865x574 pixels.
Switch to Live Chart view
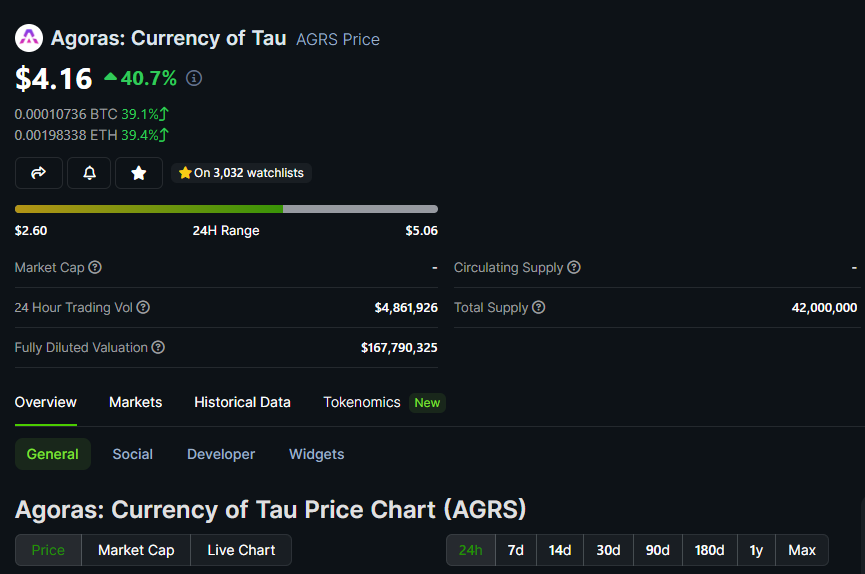coord(241,550)
